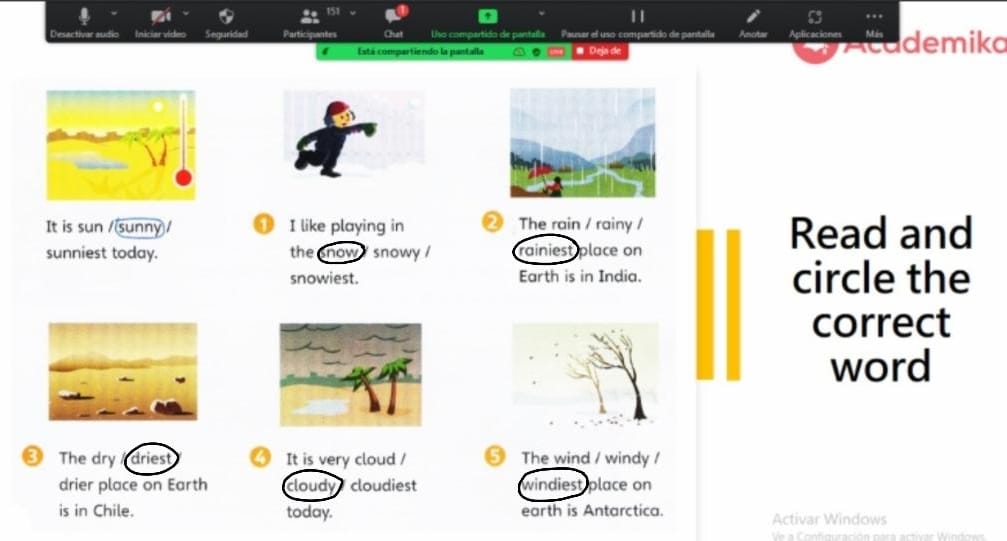Click the Activar Windows watermark text
Viewport: 1007px width, 541px height.
(829, 519)
